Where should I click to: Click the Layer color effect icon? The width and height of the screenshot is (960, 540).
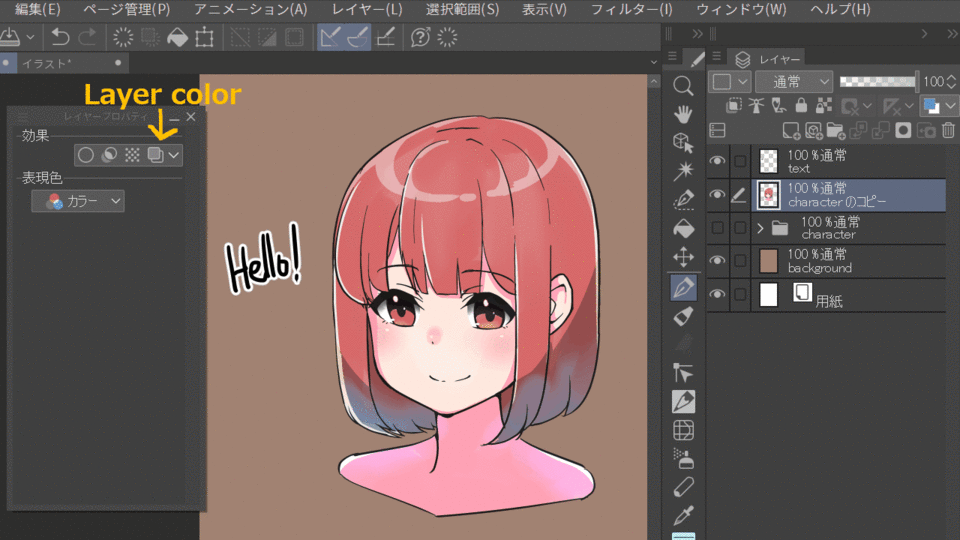155,155
